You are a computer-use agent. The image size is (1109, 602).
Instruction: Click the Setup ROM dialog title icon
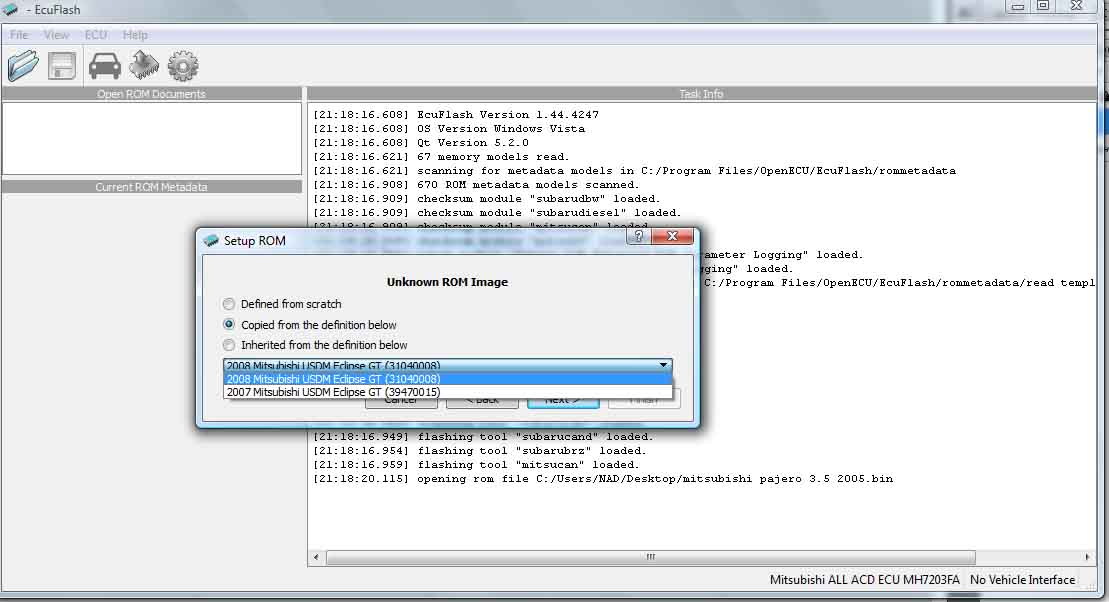coord(211,241)
